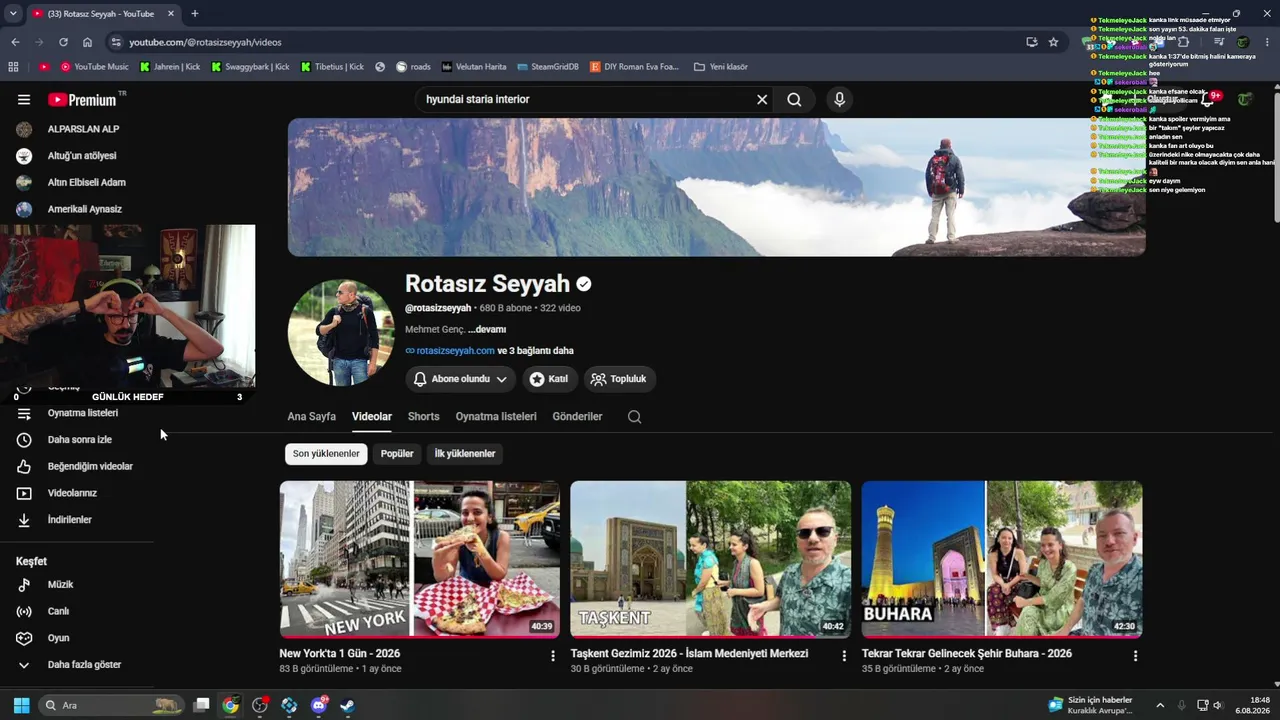Image resolution: width=1280 pixels, height=720 pixels.
Task: Open browser home page
Action: click(x=87, y=42)
